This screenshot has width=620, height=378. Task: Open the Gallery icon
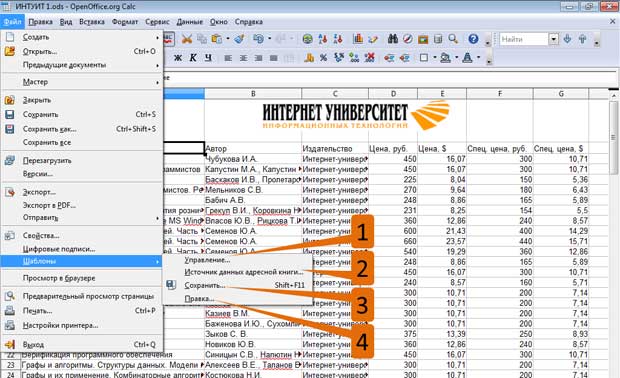423,39
